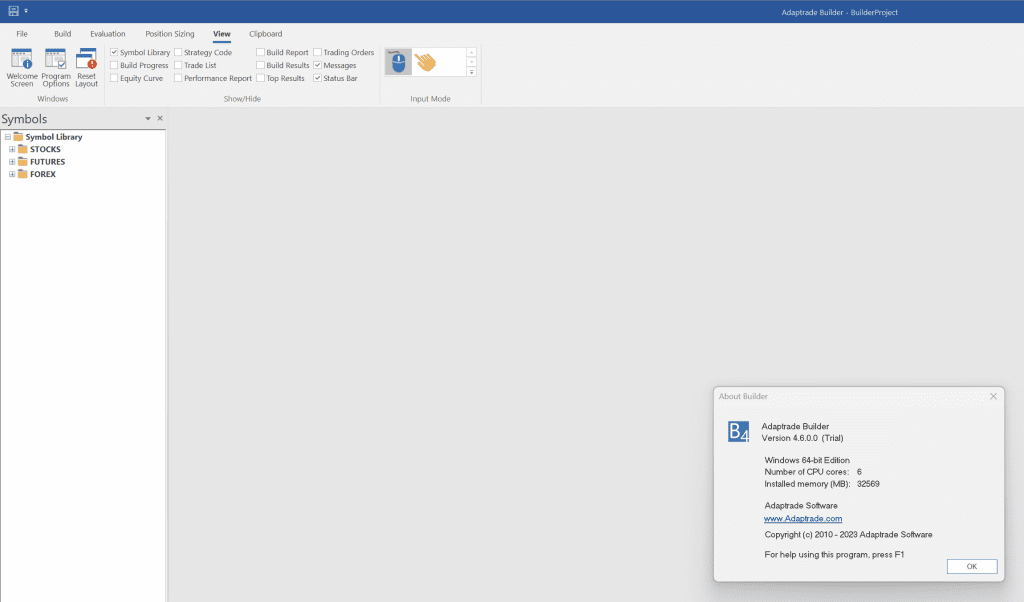
Task: Close the Symbols panel
Action: (x=160, y=119)
